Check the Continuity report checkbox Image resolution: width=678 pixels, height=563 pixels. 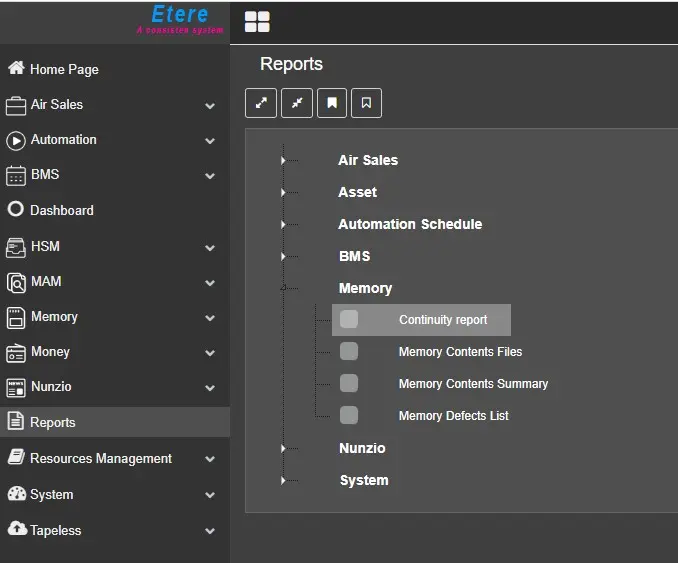tap(349, 319)
